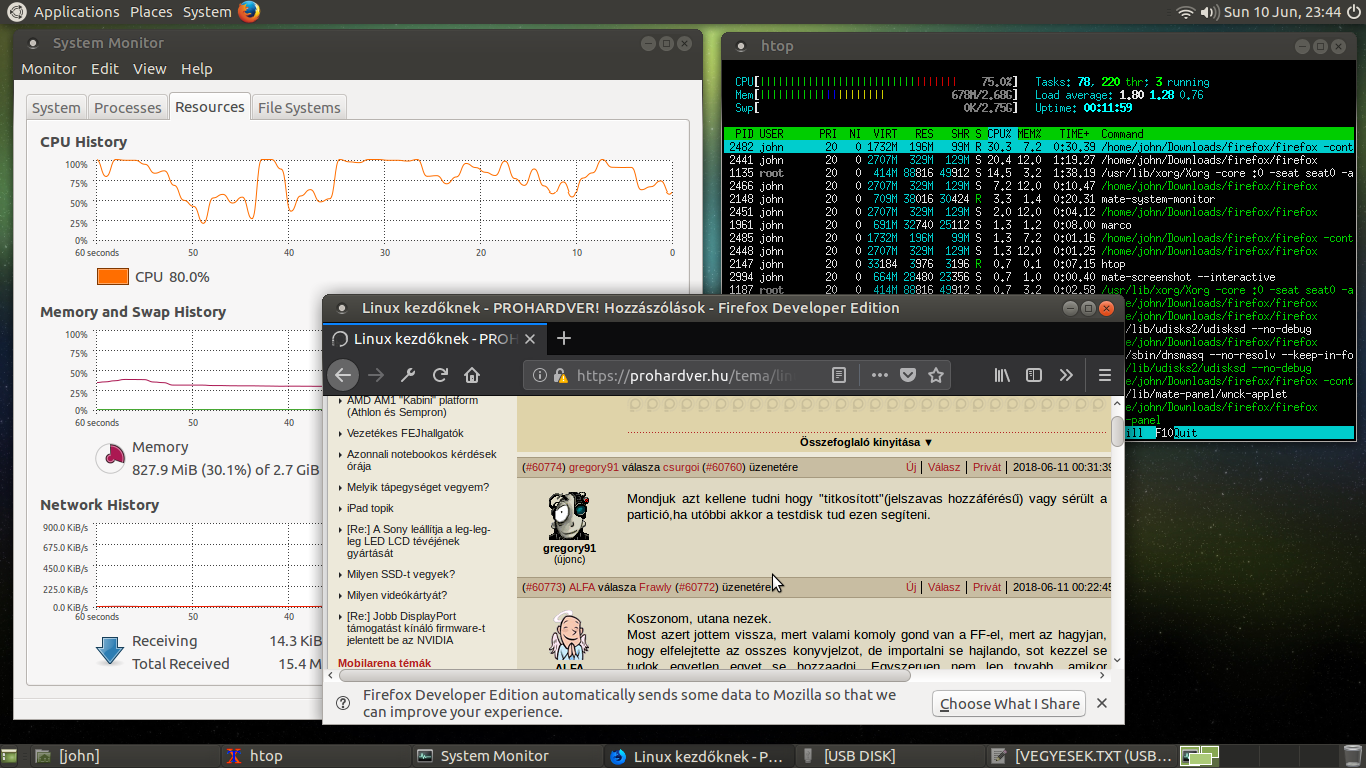The height and width of the screenshot is (768, 1366).
Task: Click the downloading arrow Network History icon
Action: [x=109, y=651]
